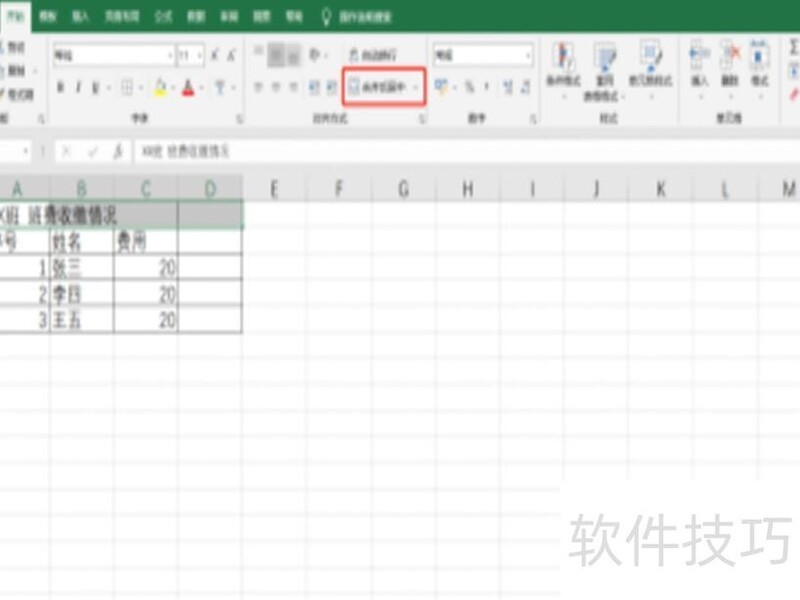Image resolution: width=800 pixels, height=600 pixels.
Task: Apply italic formatting
Action: point(78,85)
